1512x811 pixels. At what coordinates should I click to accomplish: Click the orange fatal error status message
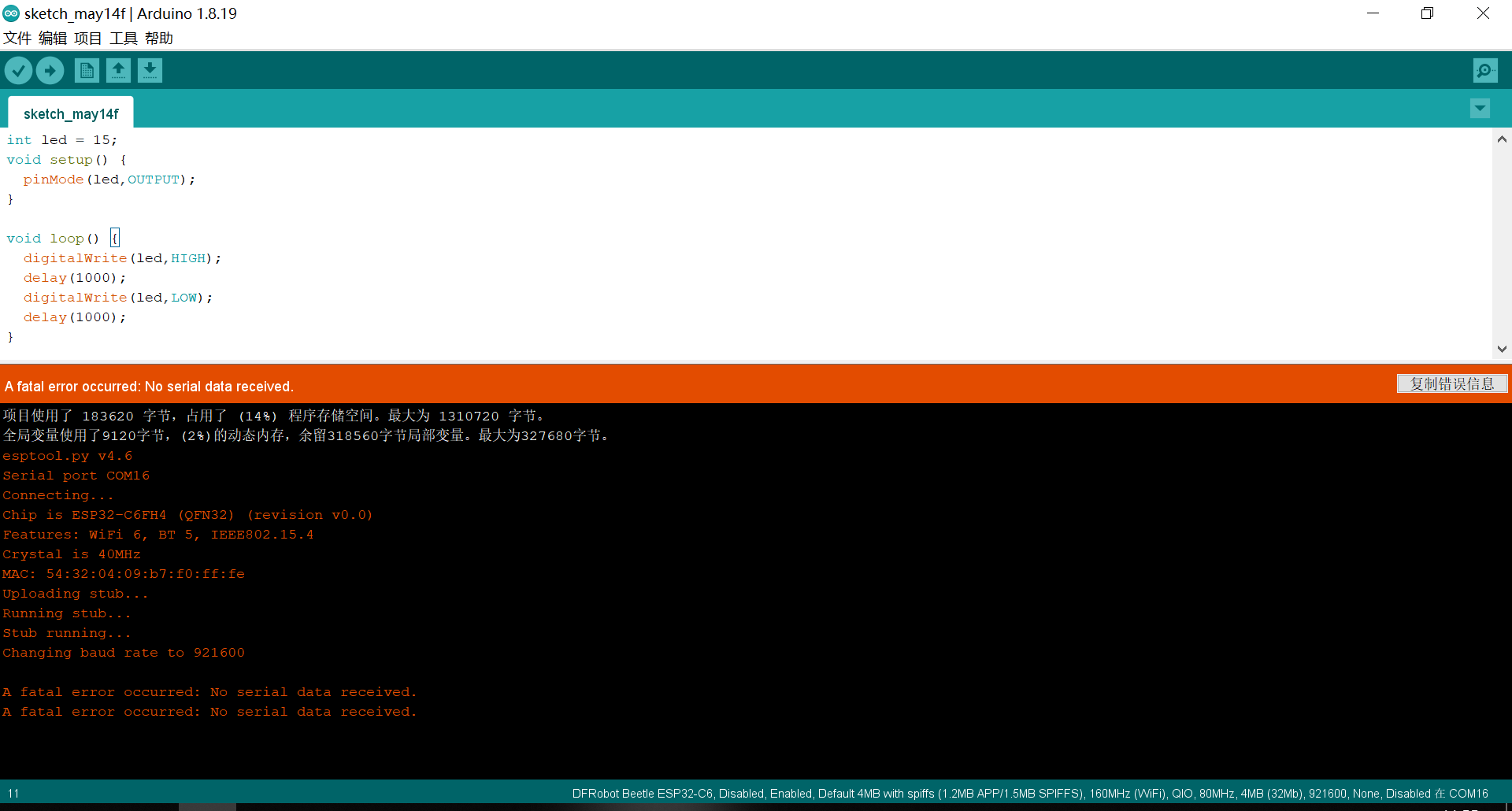coord(149,386)
